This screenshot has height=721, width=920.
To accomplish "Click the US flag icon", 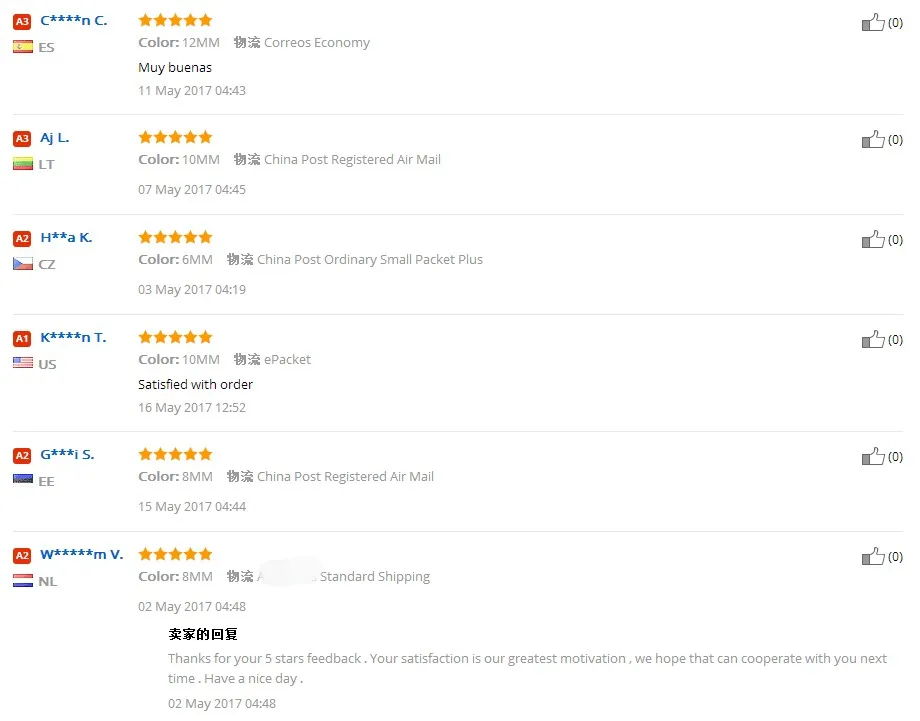I will click(x=23, y=363).
